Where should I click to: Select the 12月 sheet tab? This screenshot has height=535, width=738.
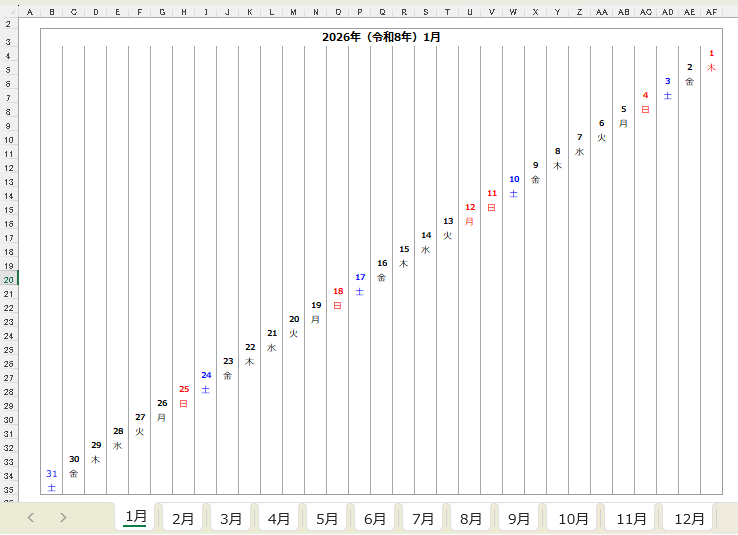click(689, 518)
